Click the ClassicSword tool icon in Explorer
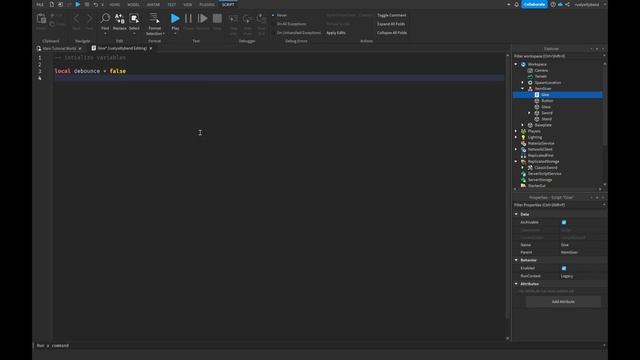Screen dimensions: 640x360 click(530, 168)
